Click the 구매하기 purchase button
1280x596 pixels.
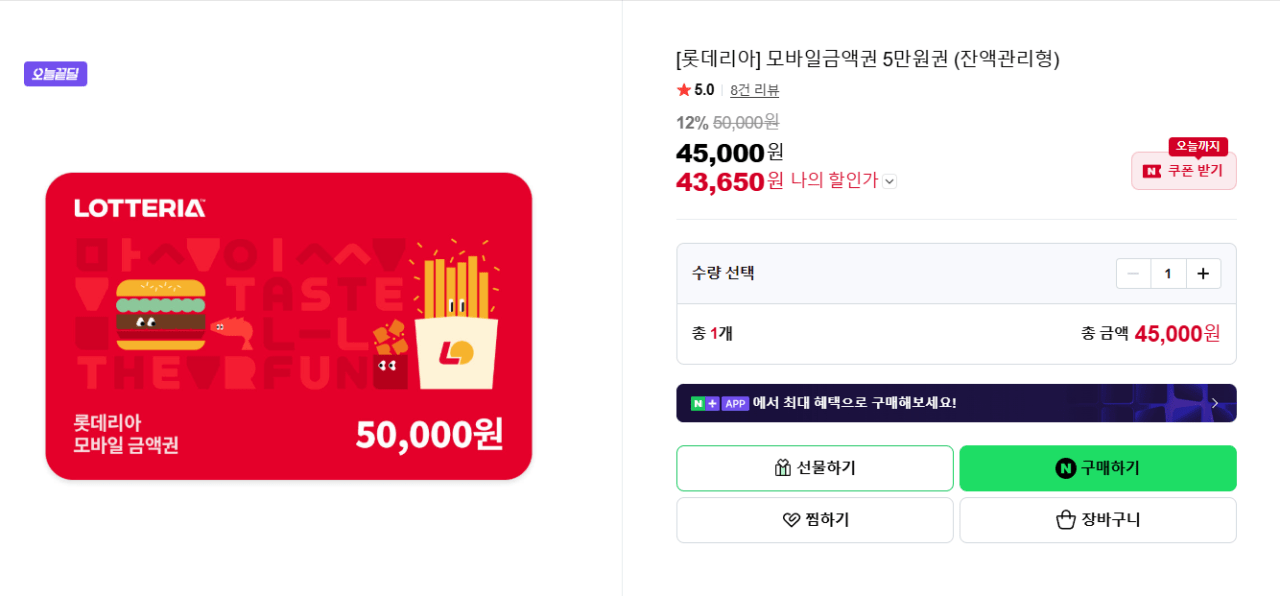pos(1097,468)
